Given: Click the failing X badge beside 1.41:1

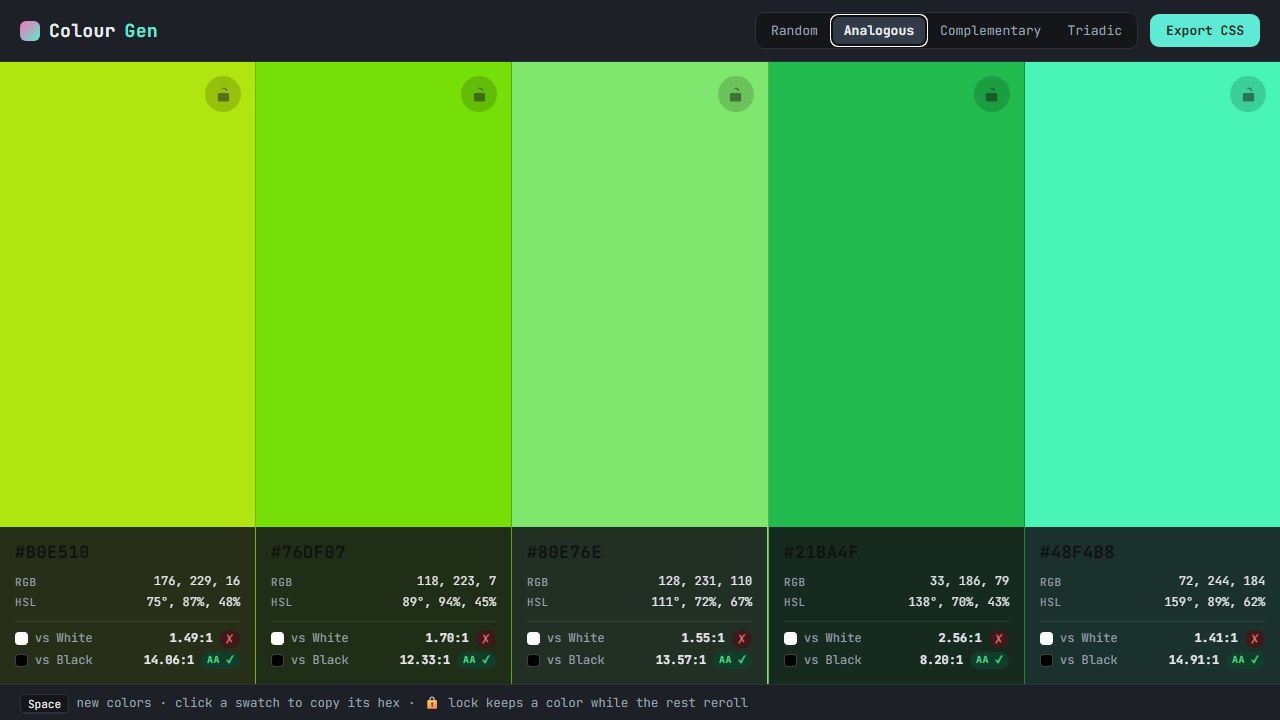Looking at the screenshot, I should [1255, 638].
